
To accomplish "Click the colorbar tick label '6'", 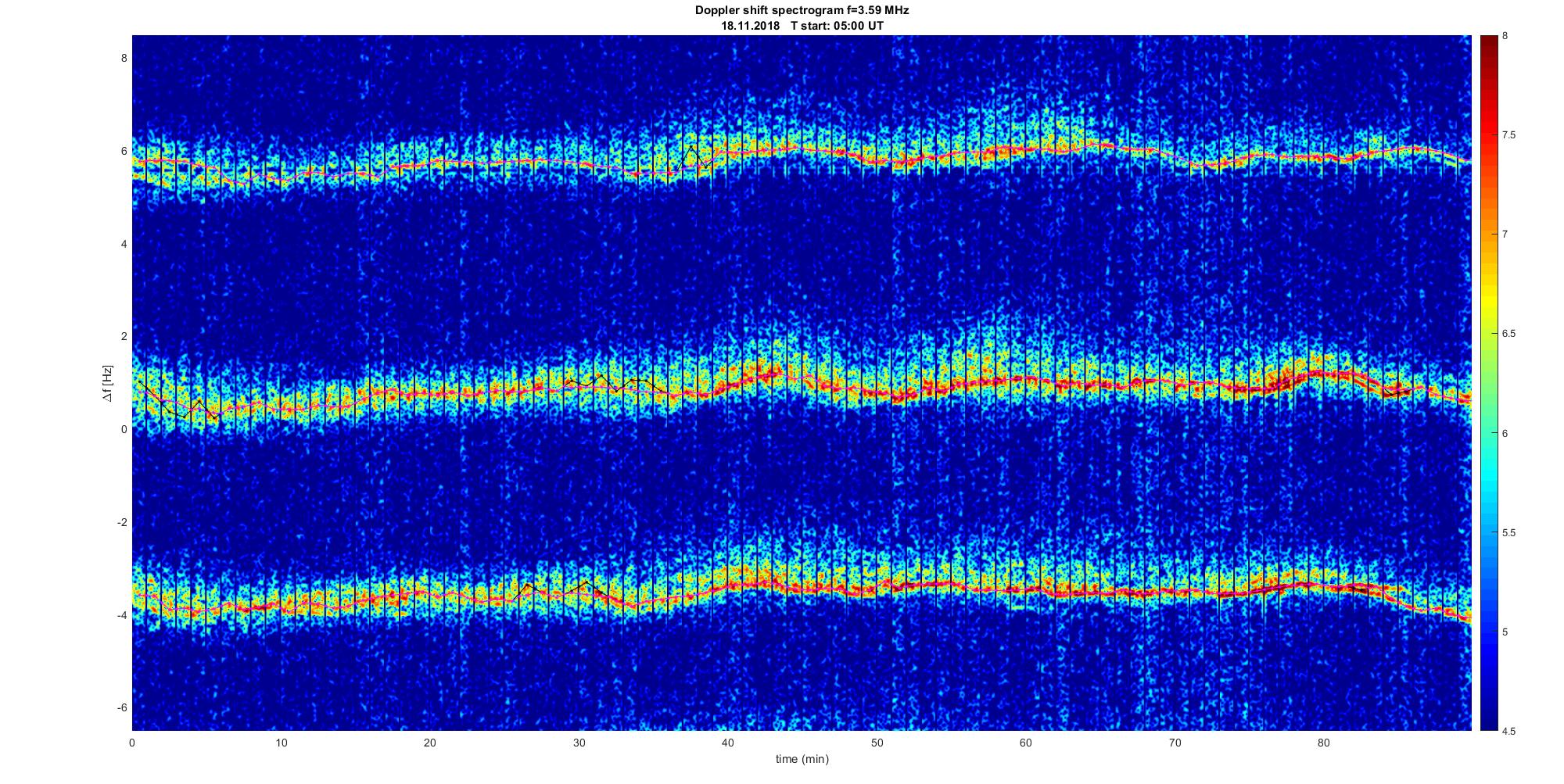I will click(x=1505, y=433).
